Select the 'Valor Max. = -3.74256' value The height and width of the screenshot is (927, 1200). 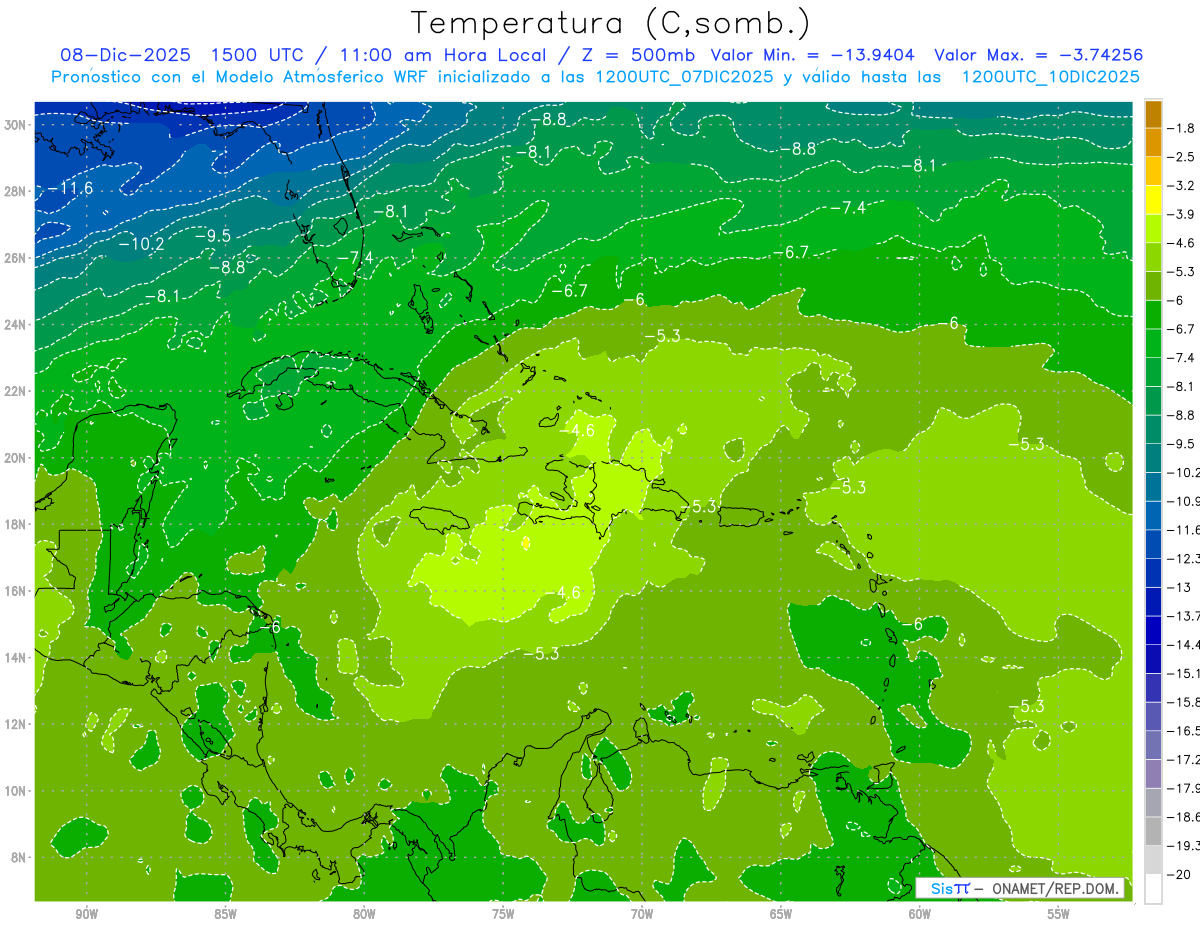1038,55
